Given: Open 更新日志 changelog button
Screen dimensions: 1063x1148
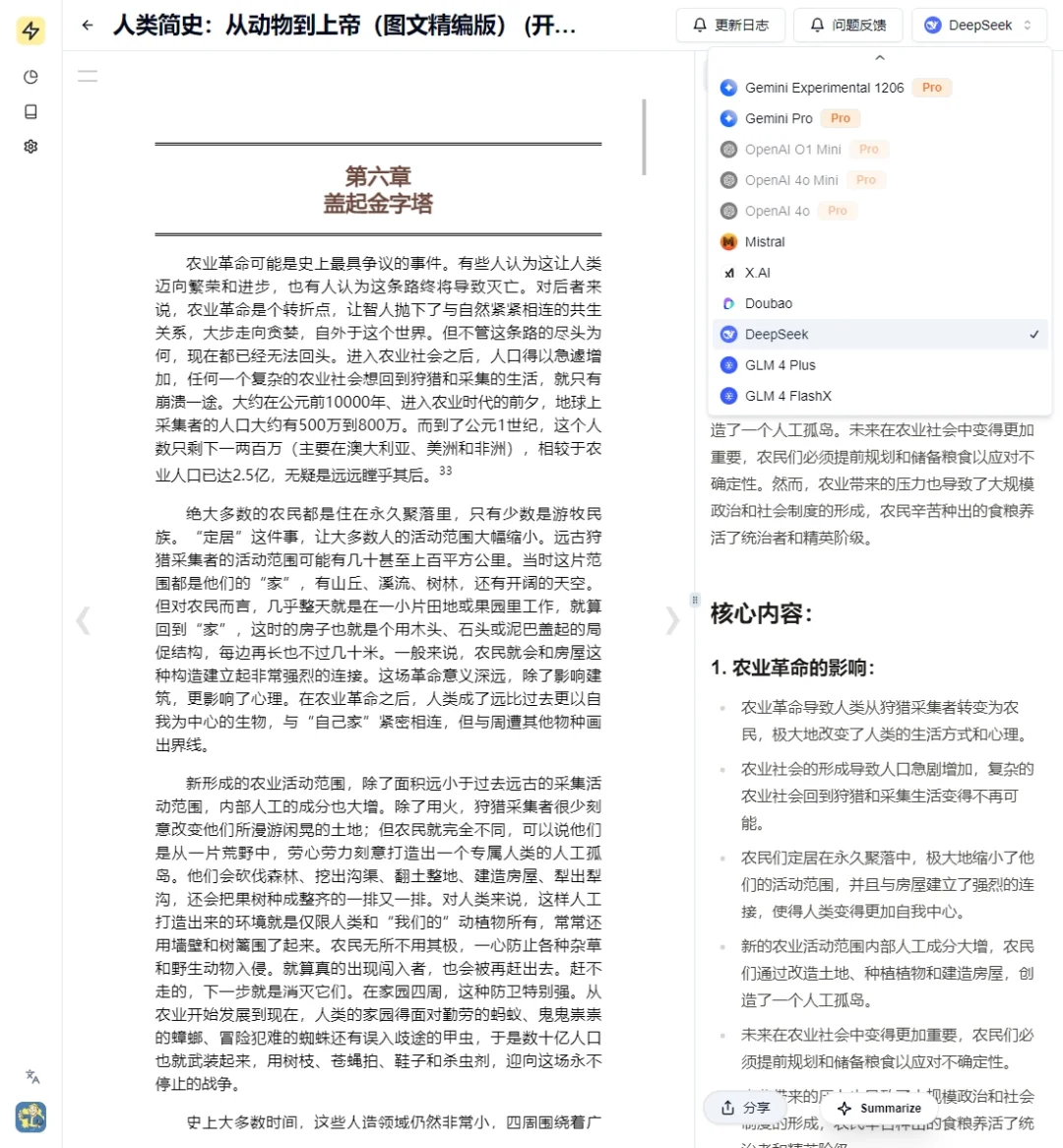Looking at the screenshot, I should [x=730, y=26].
